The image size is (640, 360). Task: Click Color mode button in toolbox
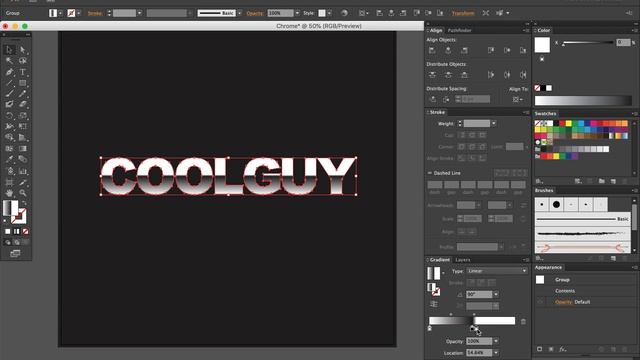pyautogui.click(x=8, y=231)
